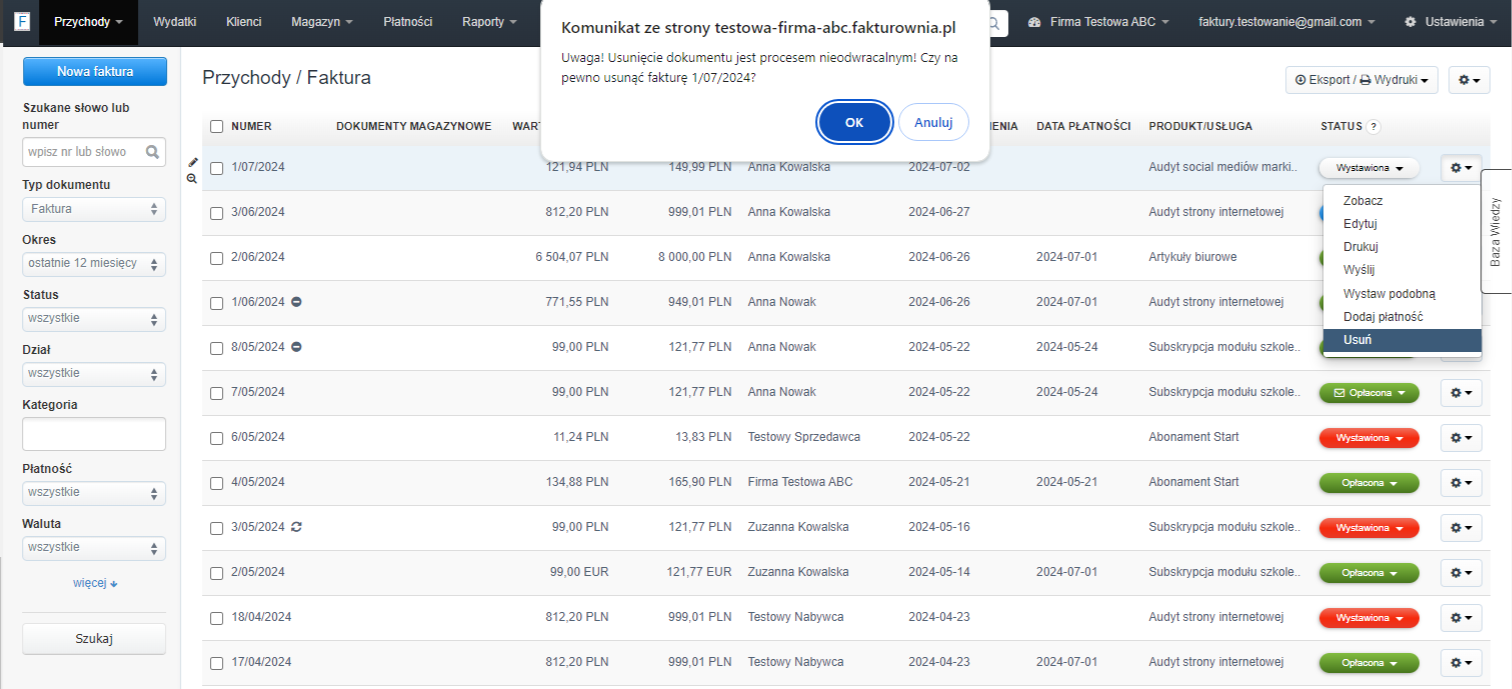Screen dimensions: 1512x689
Task: Tick checkbox for invoice 4/05/2024
Action: tap(217, 483)
